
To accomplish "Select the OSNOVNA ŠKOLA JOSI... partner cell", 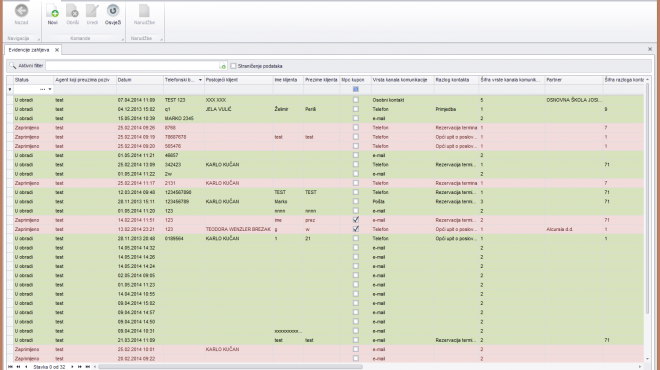I will point(574,100).
